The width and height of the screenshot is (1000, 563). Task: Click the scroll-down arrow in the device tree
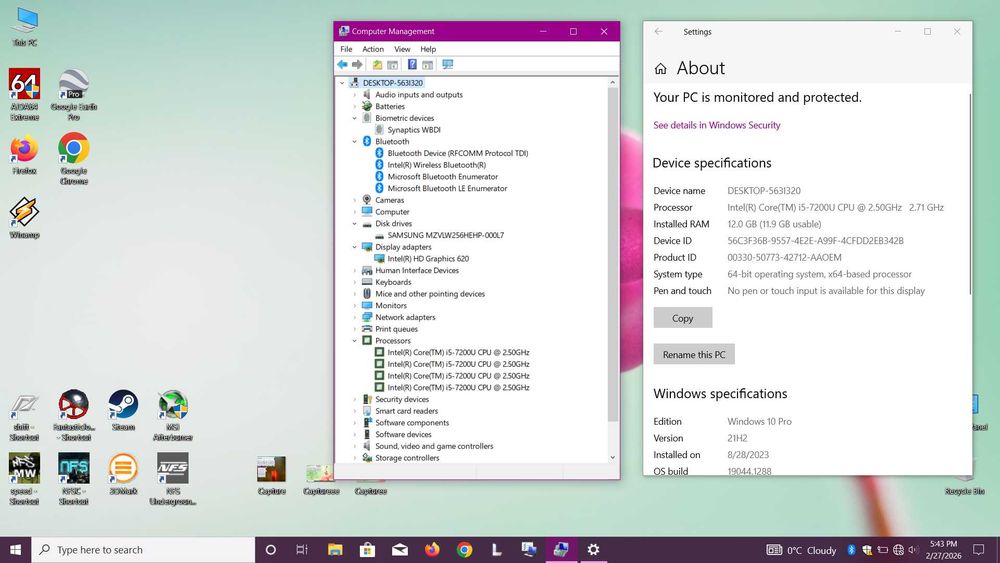pos(613,457)
